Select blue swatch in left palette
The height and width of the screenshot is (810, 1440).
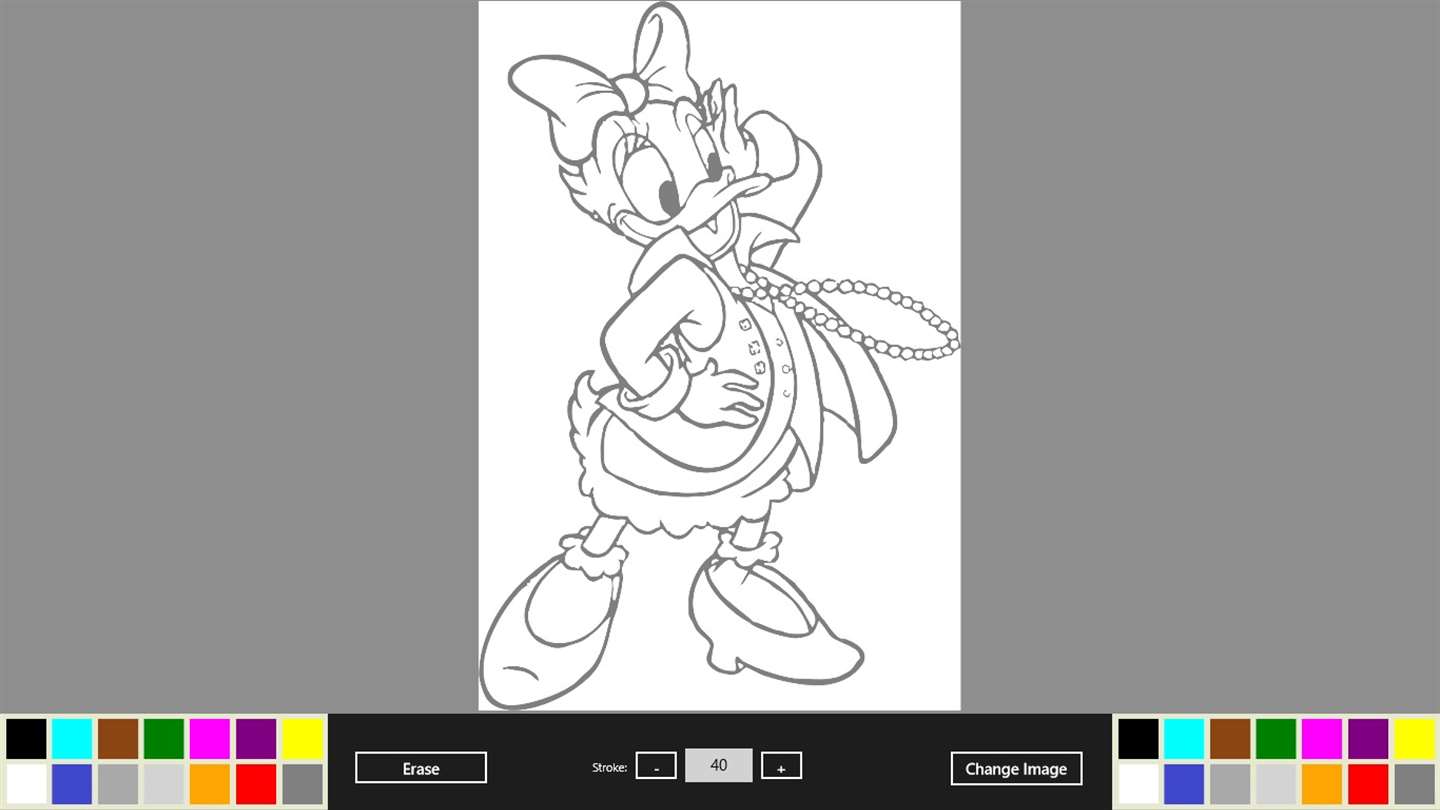tap(72, 784)
